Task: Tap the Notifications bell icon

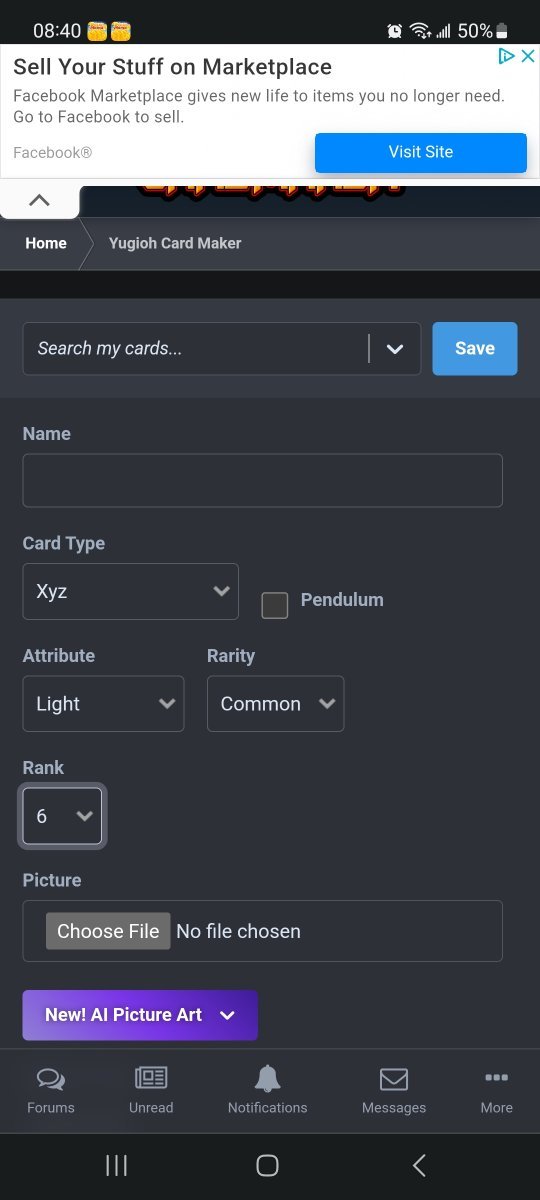Action: (x=267, y=1078)
